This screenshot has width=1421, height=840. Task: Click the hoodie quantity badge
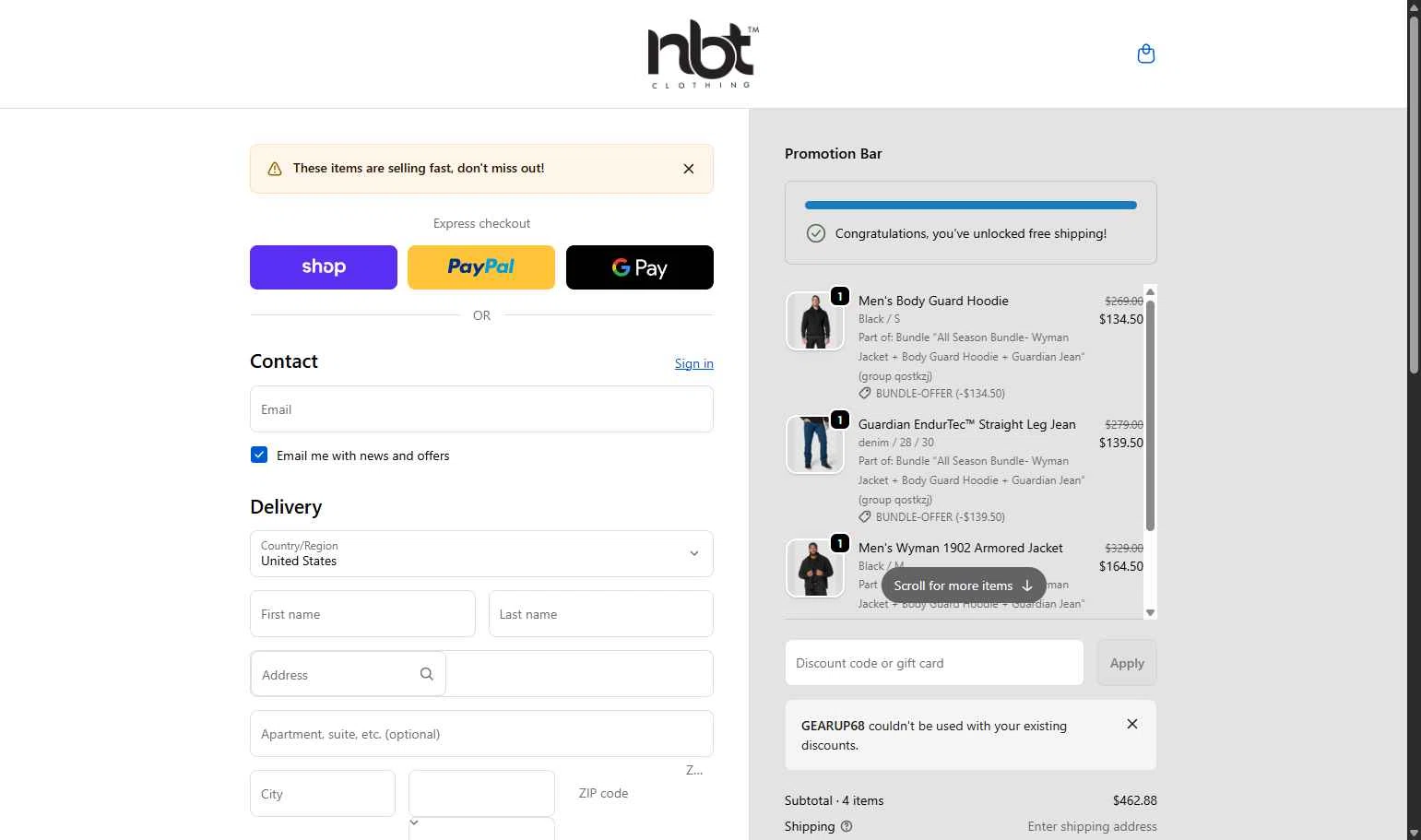tap(840, 296)
